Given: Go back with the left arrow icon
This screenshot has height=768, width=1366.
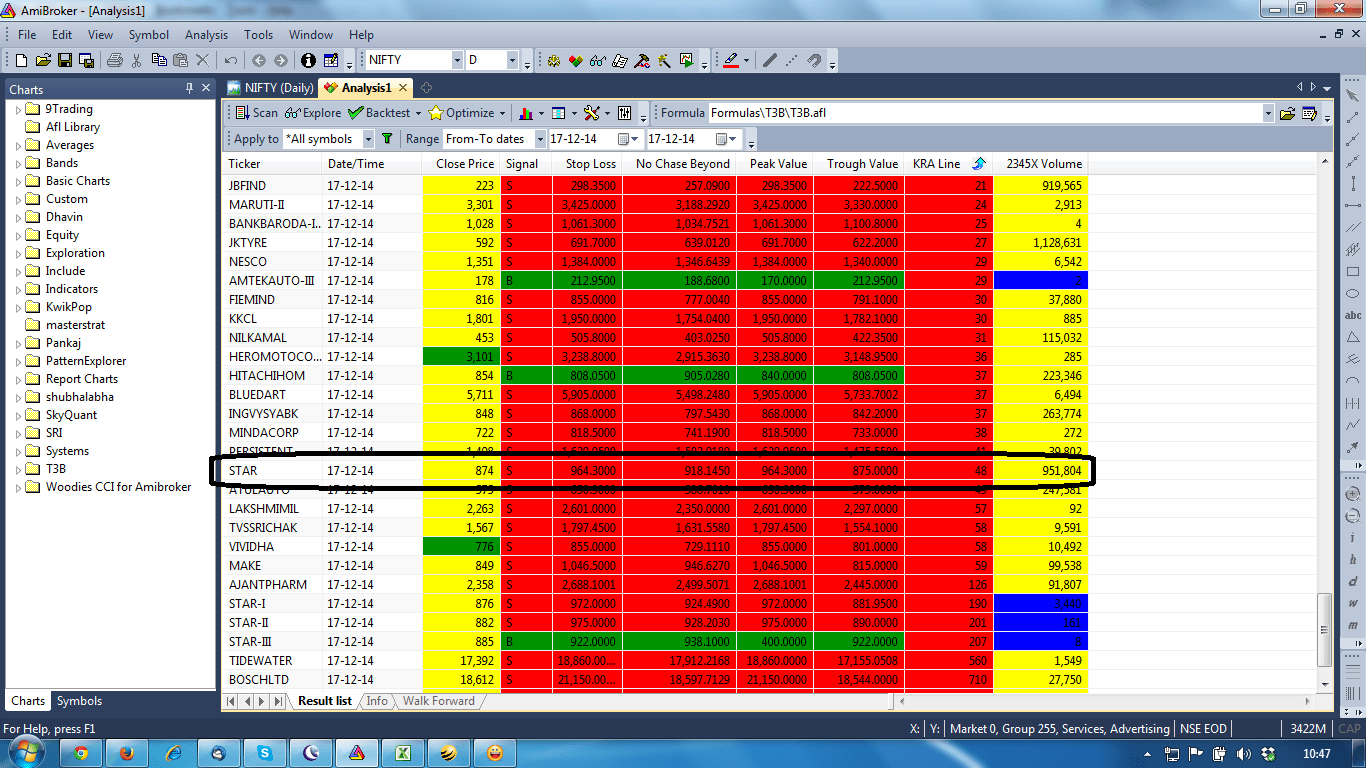Looking at the screenshot, I should [x=259, y=61].
